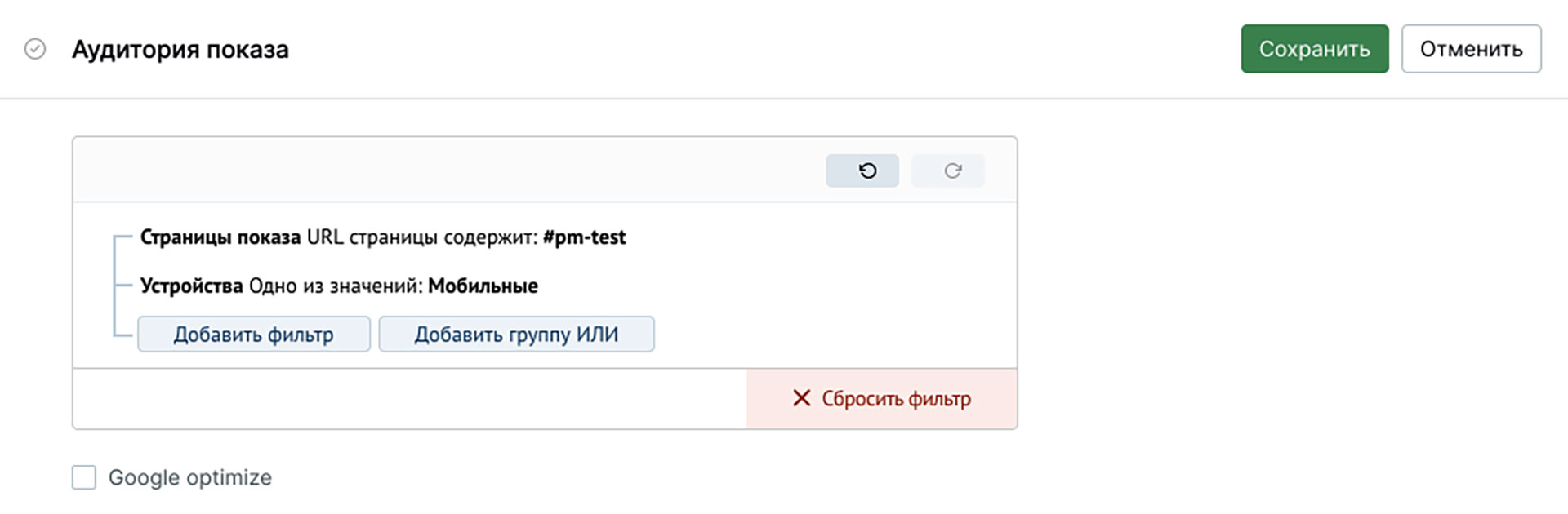Add a new condition via Добавить фильтр
Viewport: 1568px width, 514px height.
254,335
